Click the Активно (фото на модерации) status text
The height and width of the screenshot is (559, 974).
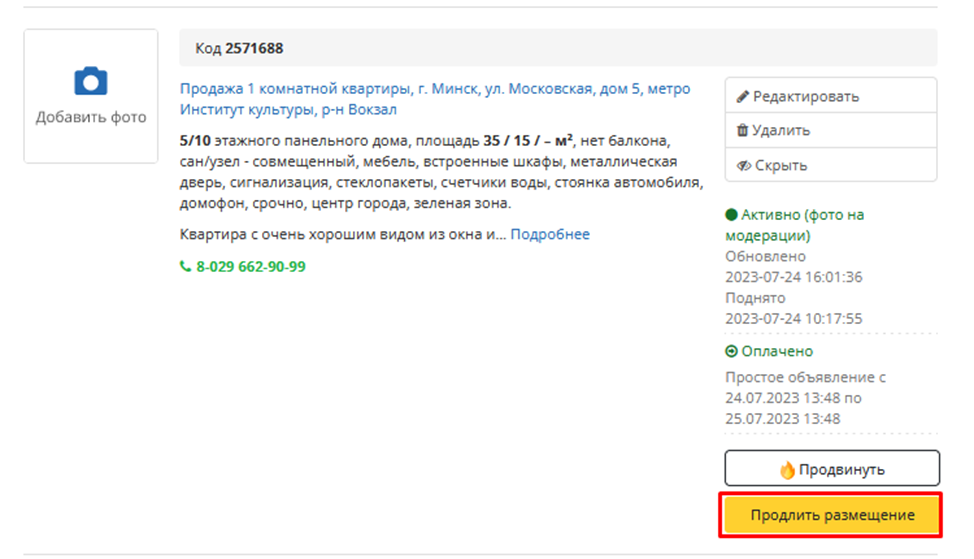[795, 225]
